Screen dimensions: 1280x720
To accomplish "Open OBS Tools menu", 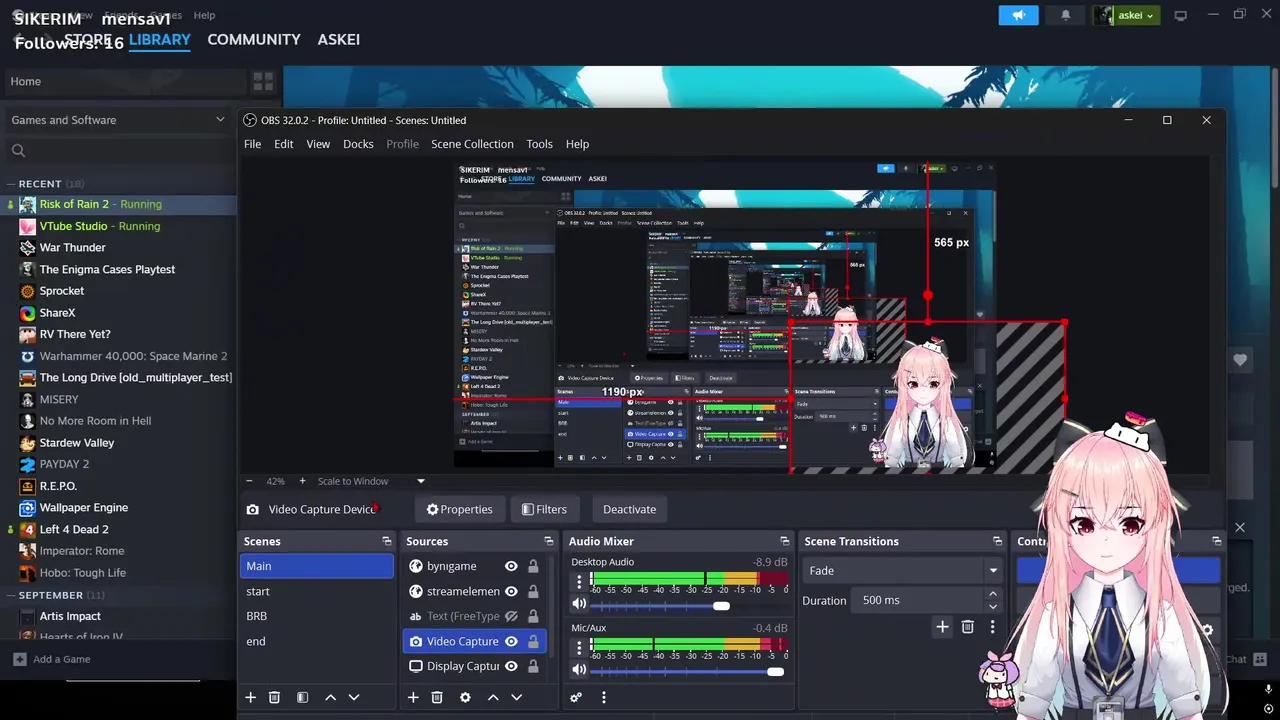I will tap(539, 144).
